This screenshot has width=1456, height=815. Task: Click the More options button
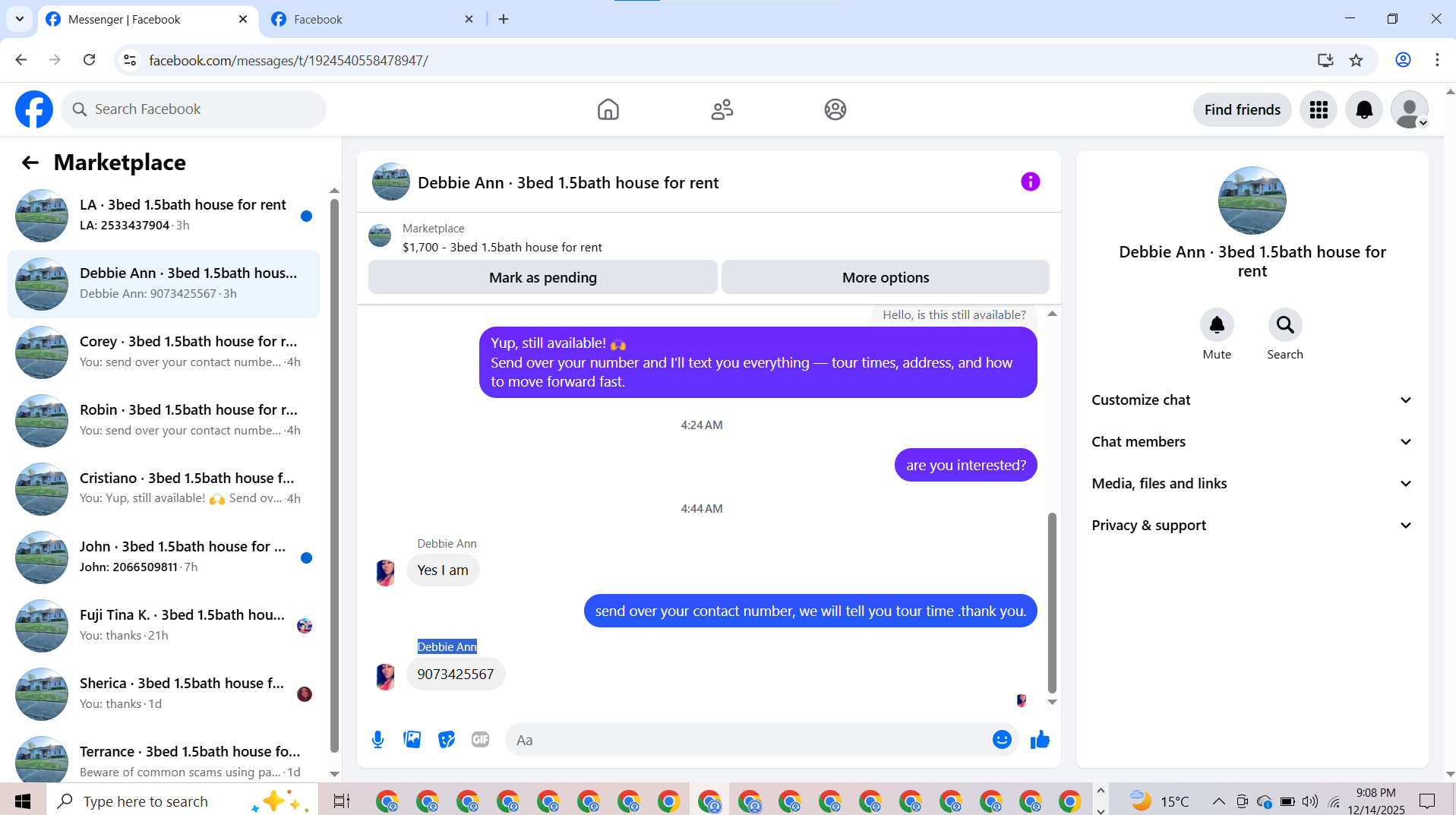[886, 277]
